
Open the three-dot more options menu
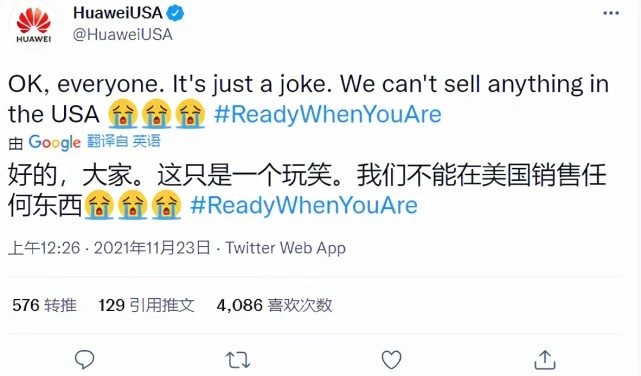click(611, 13)
